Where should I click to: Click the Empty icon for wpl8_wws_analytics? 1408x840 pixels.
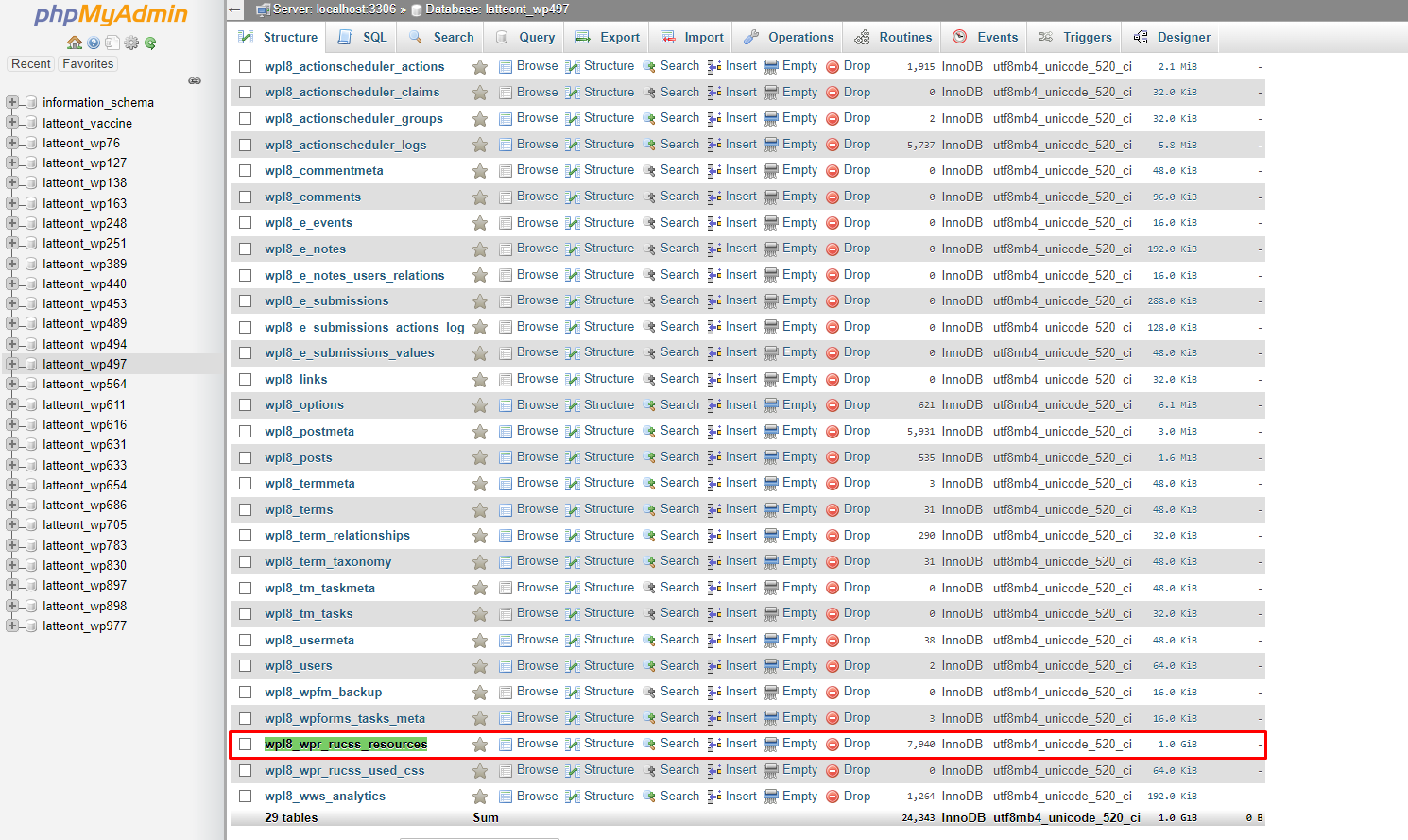(771, 797)
